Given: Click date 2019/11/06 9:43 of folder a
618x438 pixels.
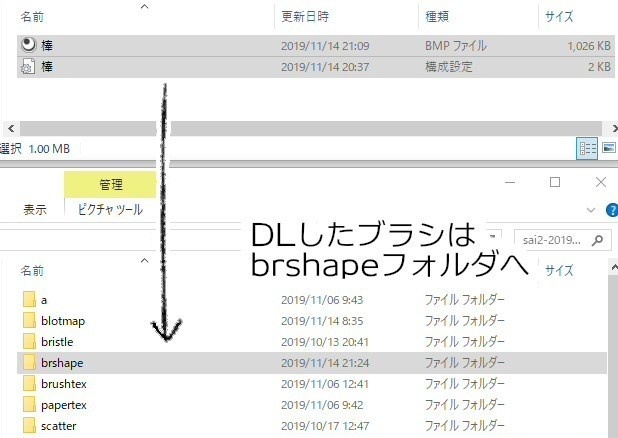Looking at the screenshot, I should tap(322, 300).
